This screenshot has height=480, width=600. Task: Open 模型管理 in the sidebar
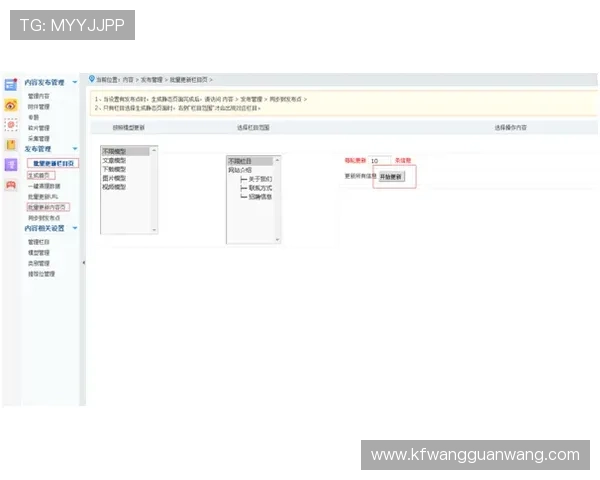point(39,253)
